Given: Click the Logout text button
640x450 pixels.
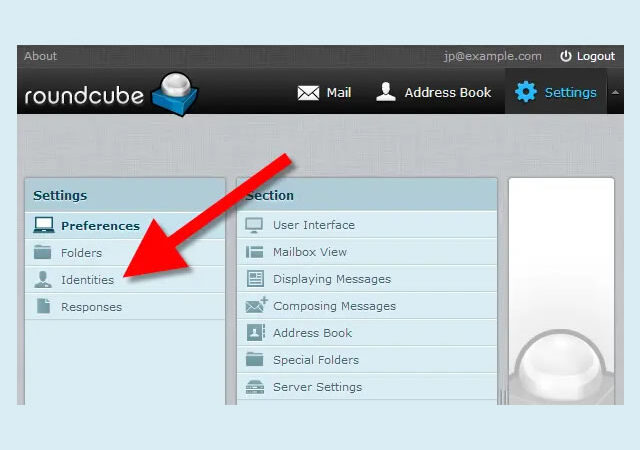Looking at the screenshot, I should pos(596,56).
